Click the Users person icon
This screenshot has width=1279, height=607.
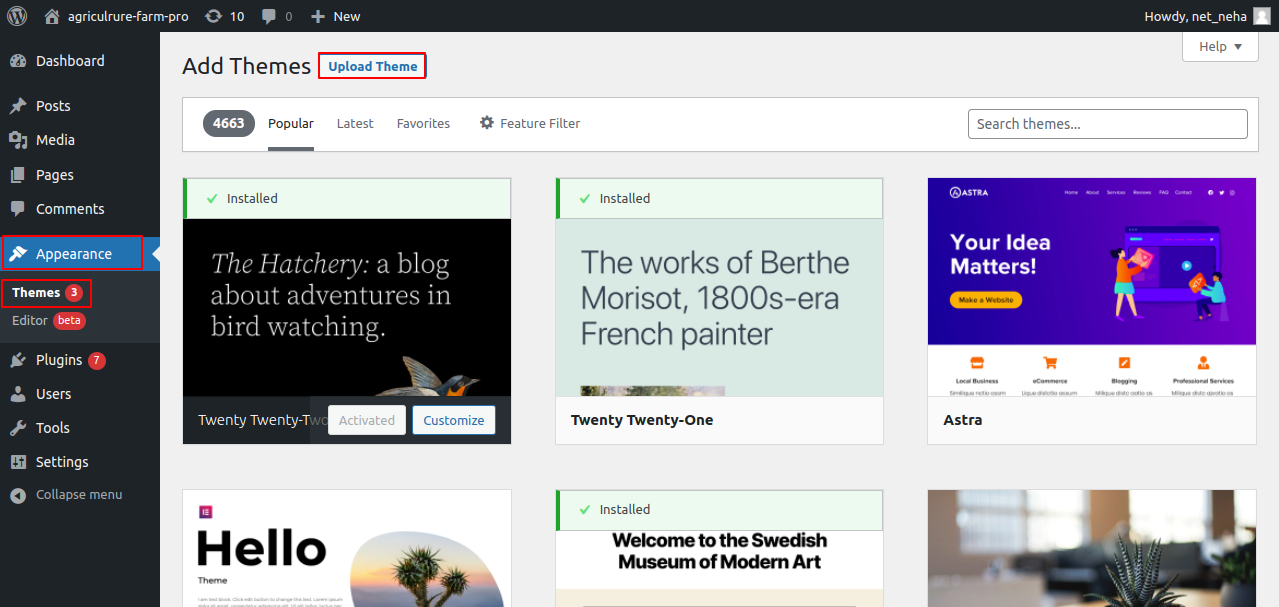(18, 394)
